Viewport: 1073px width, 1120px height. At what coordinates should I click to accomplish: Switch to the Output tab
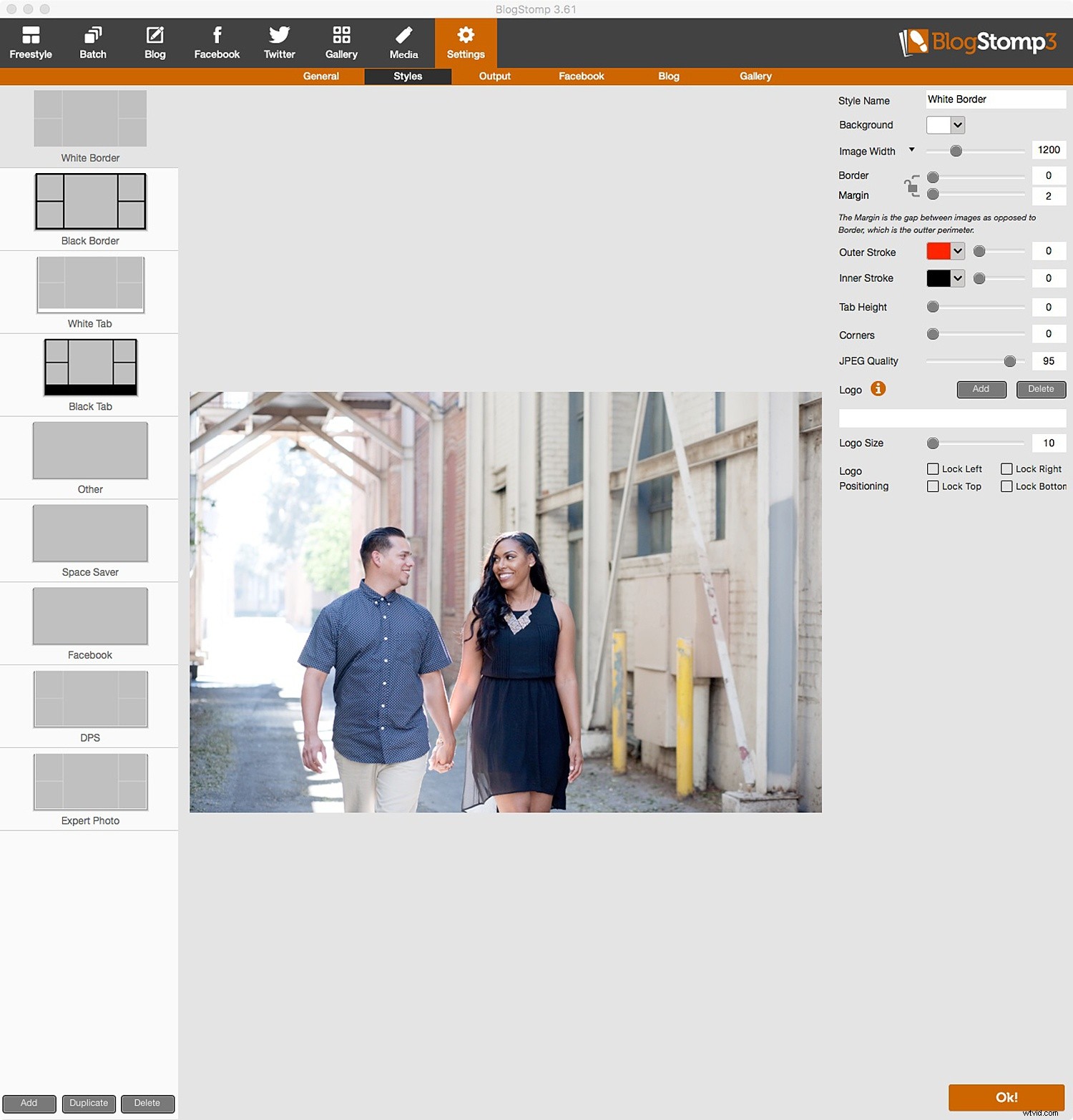tap(494, 76)
